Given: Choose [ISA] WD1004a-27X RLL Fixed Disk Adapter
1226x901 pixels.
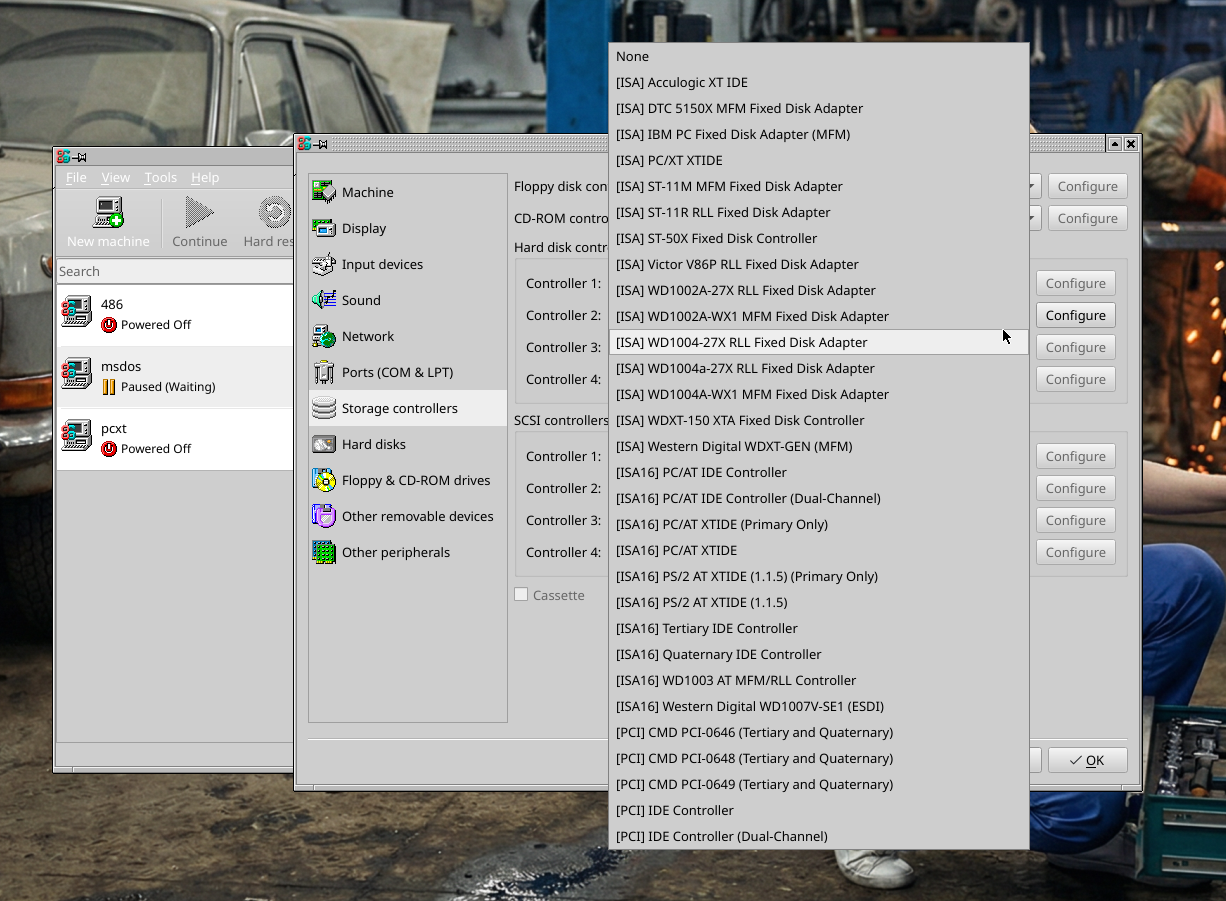Looking at the screenshot, I should [819, 368].
